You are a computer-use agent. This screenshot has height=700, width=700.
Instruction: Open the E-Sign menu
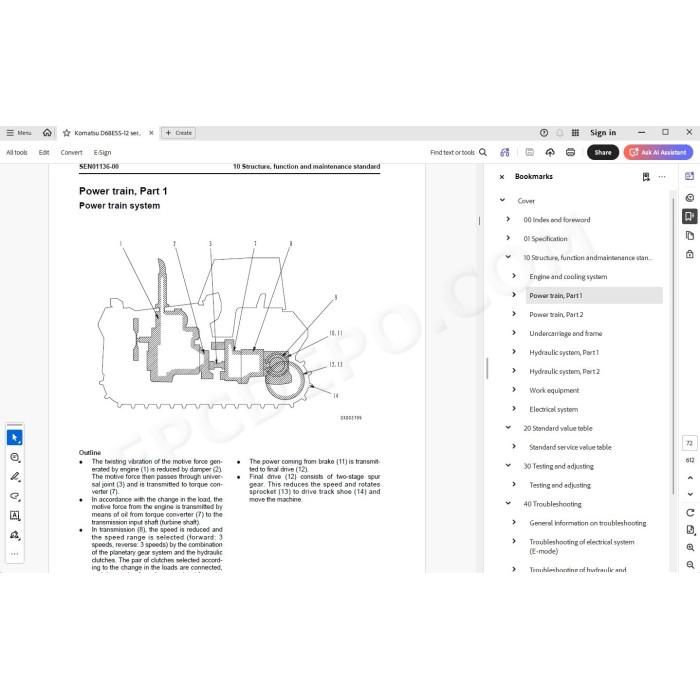point(102,152)
